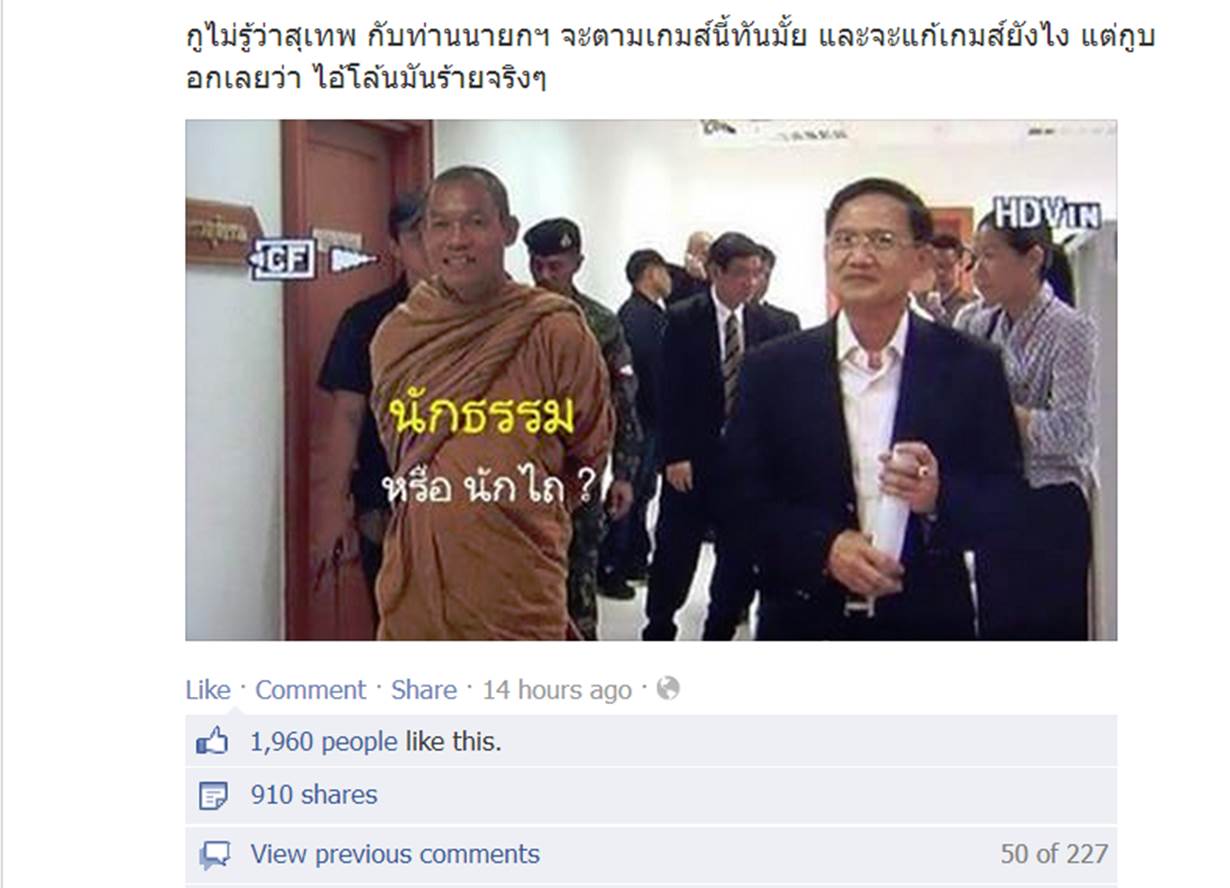1230x888 pixels.
Task: Open the Comment link under the photo
Action: click(310, 690)
